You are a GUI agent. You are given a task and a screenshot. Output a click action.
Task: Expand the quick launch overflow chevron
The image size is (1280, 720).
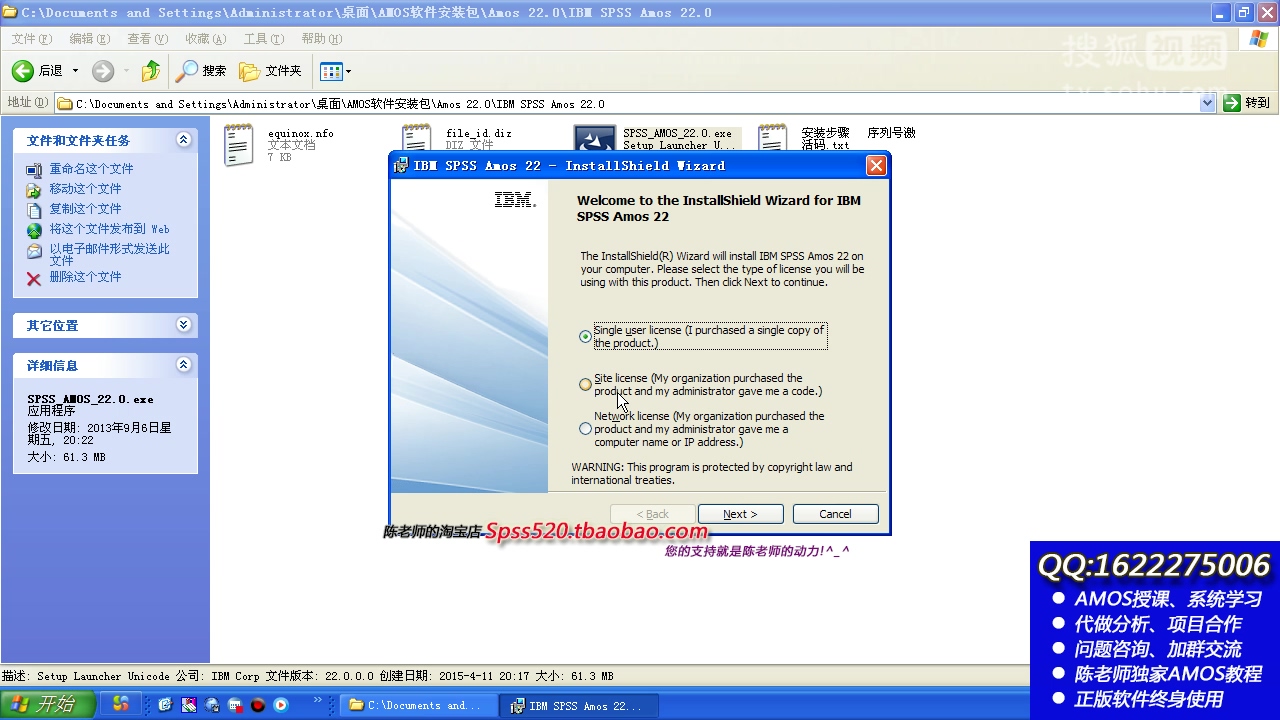tap(319, 700)
